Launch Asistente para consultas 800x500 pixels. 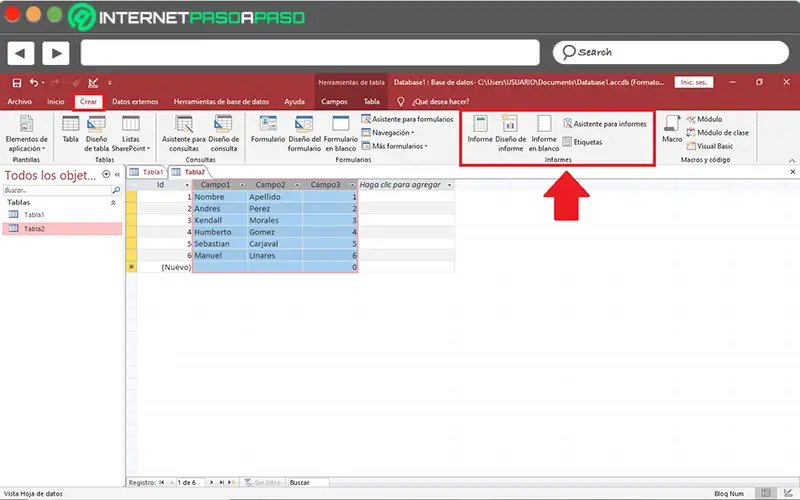point(184,134)
